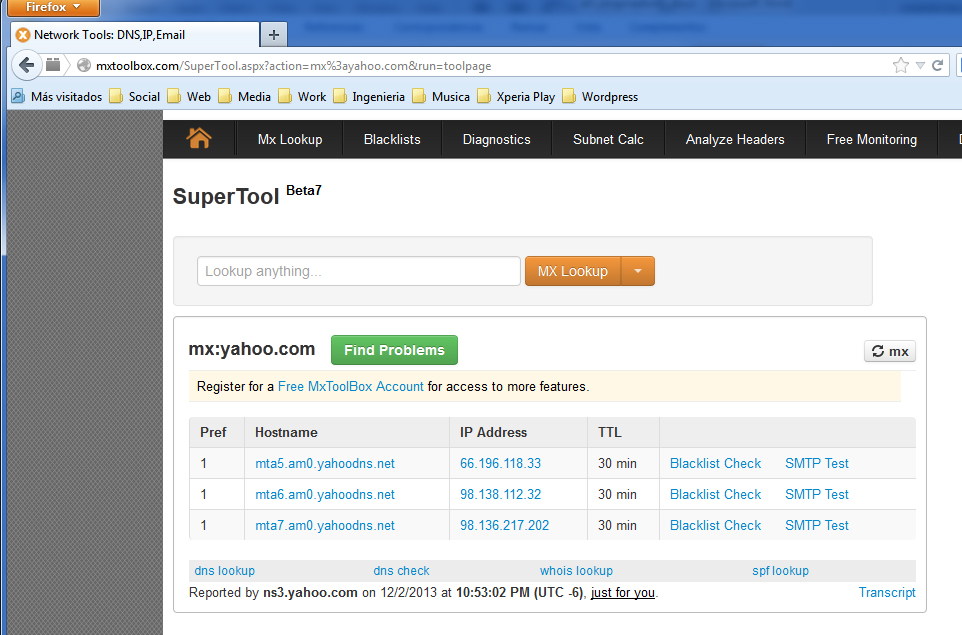Screen dimensions: 962x635
Task: Open the Social bookmark folder
Action: pos(134,96)
